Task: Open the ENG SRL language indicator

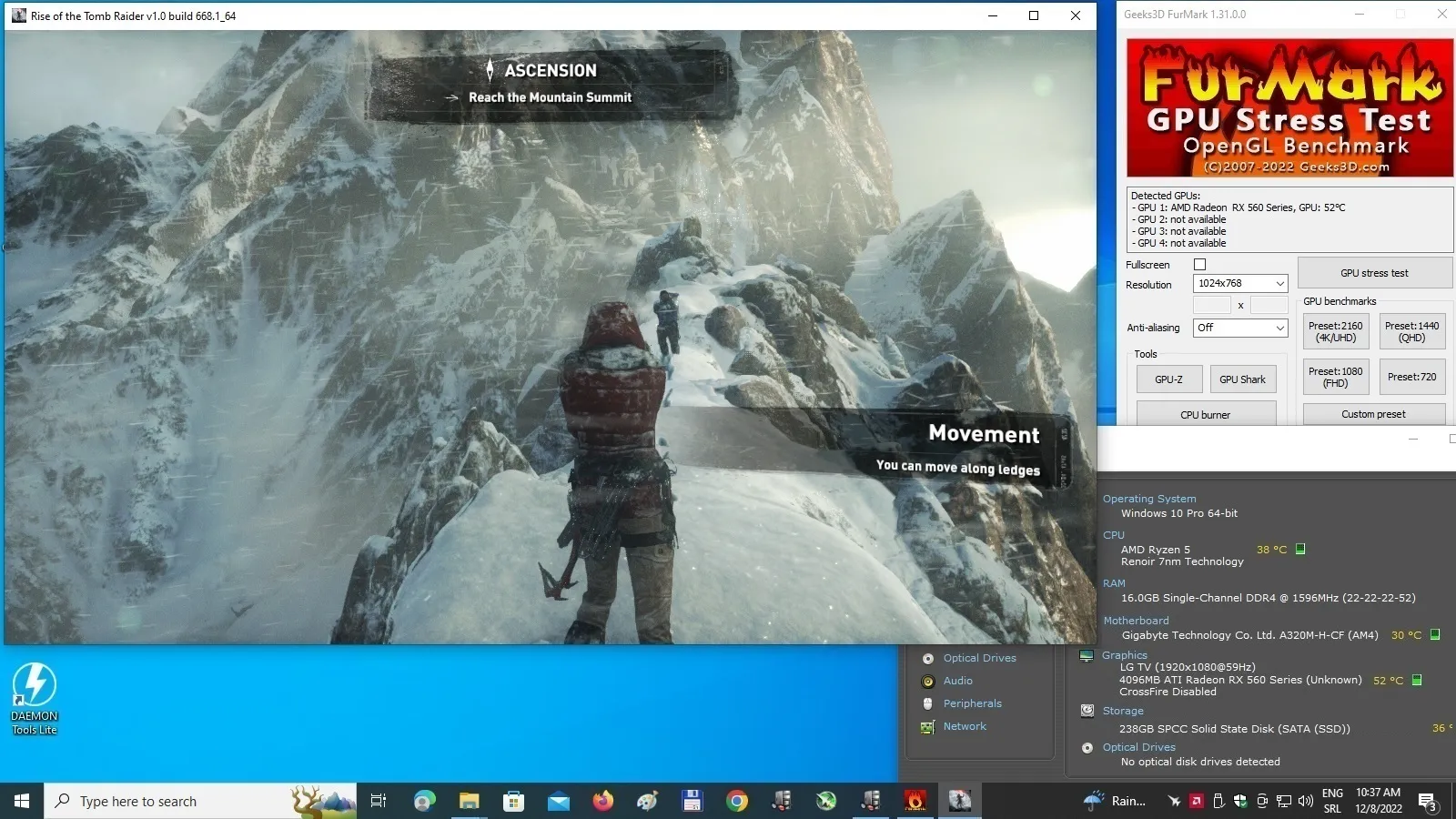Action: 1332,801
